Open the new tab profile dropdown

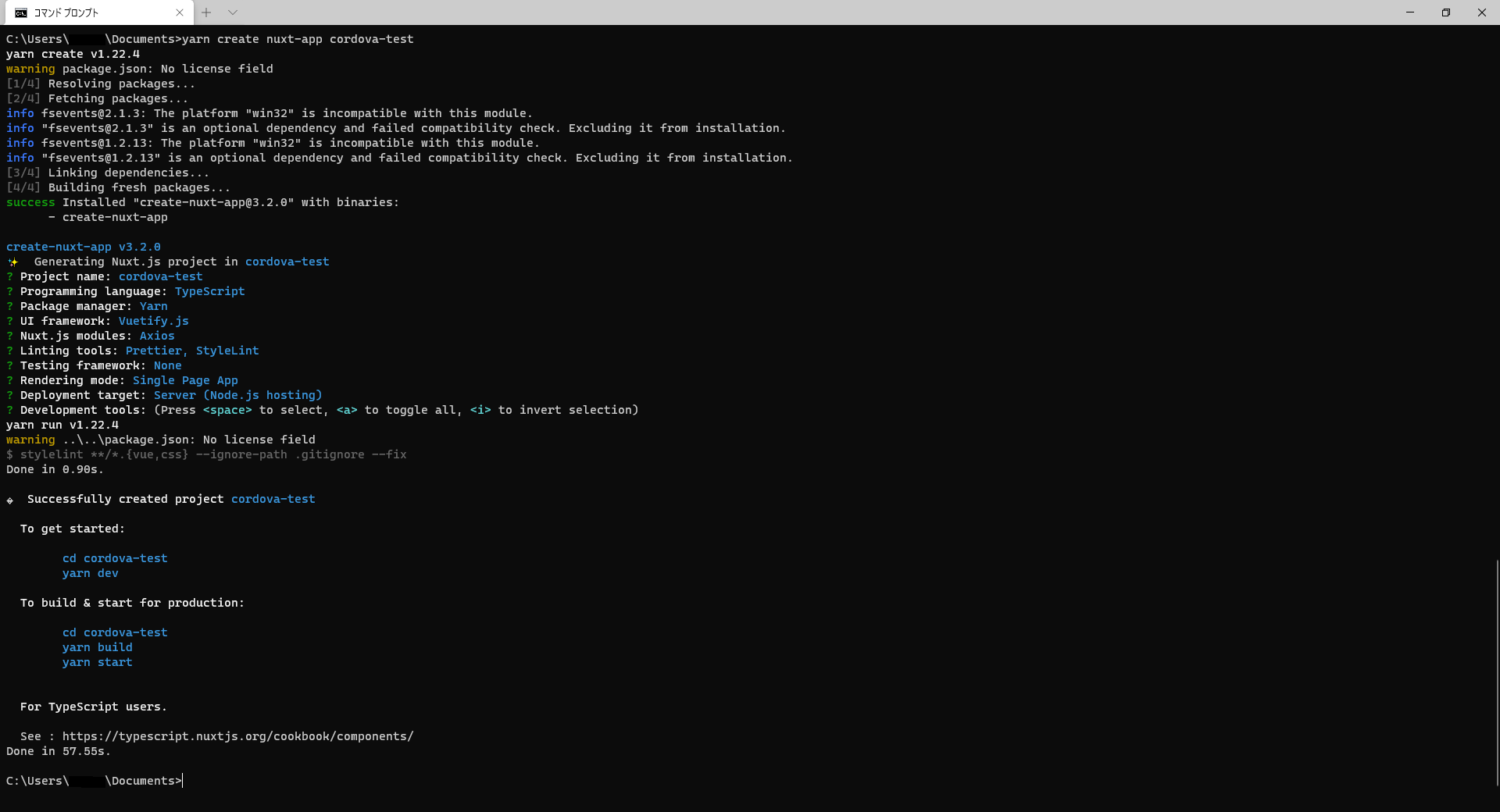coord(233,12)
